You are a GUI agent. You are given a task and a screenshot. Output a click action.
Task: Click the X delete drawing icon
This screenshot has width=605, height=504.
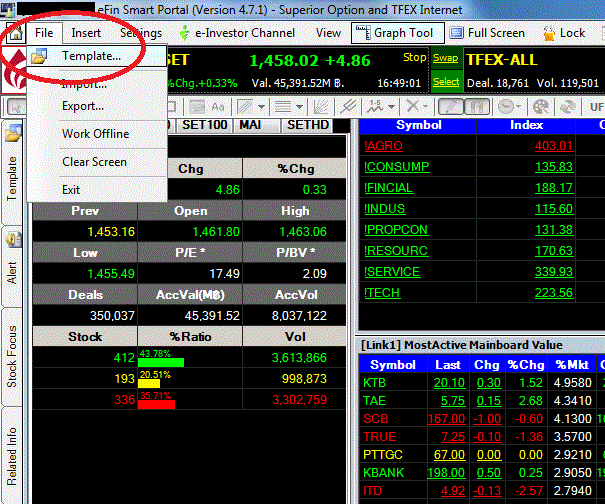(x=412, y=107)
